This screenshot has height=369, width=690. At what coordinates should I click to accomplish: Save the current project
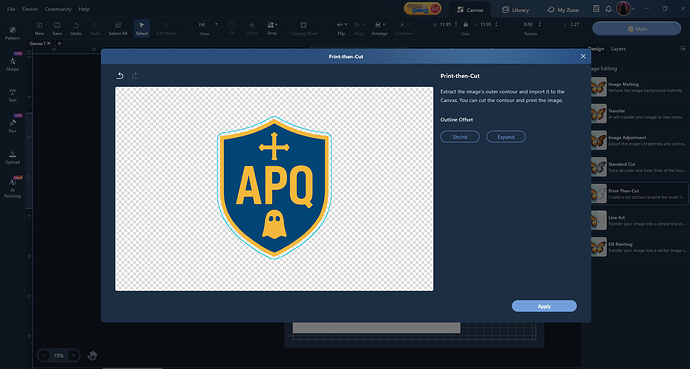57,29
